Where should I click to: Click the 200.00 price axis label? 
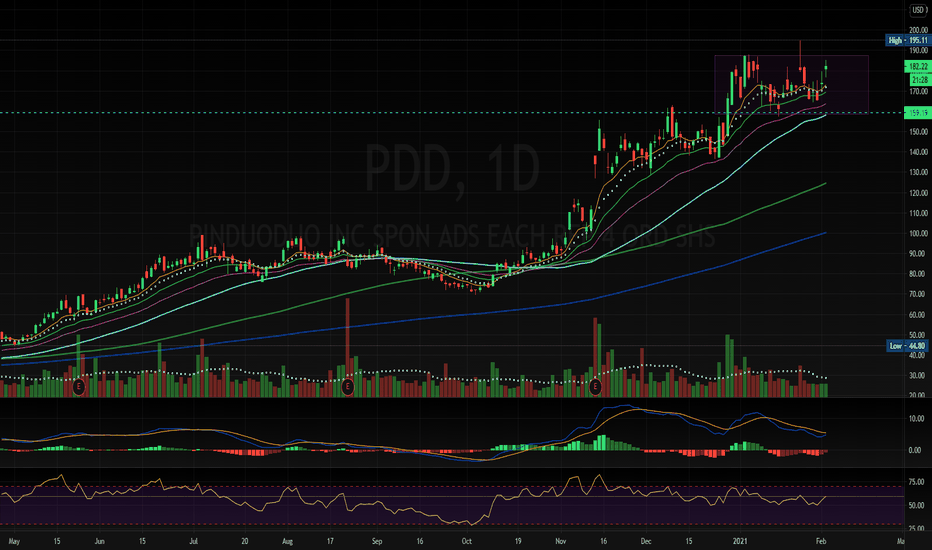(x=918, y=30)
